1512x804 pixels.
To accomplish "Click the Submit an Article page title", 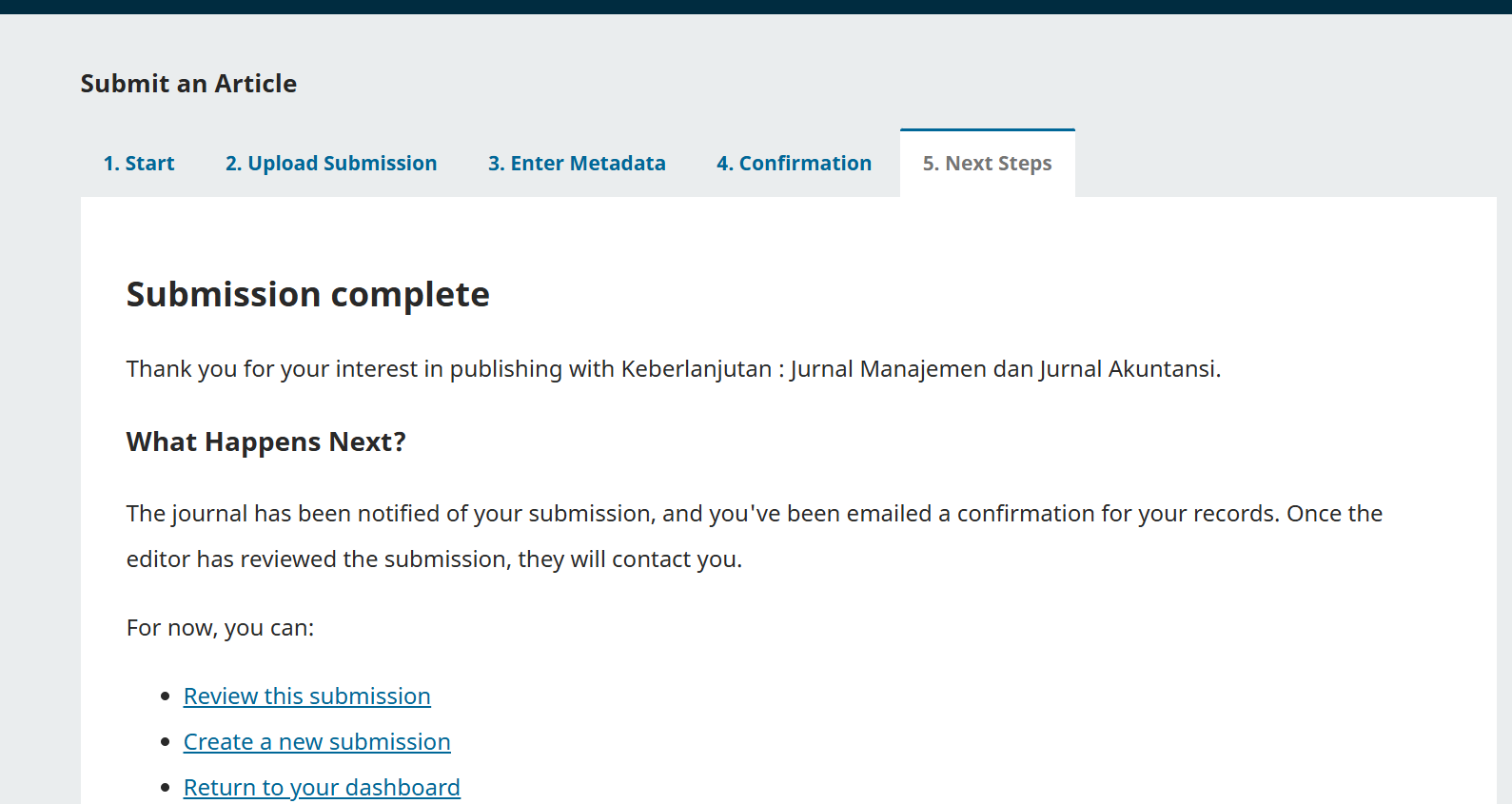I will click(188, 84).
